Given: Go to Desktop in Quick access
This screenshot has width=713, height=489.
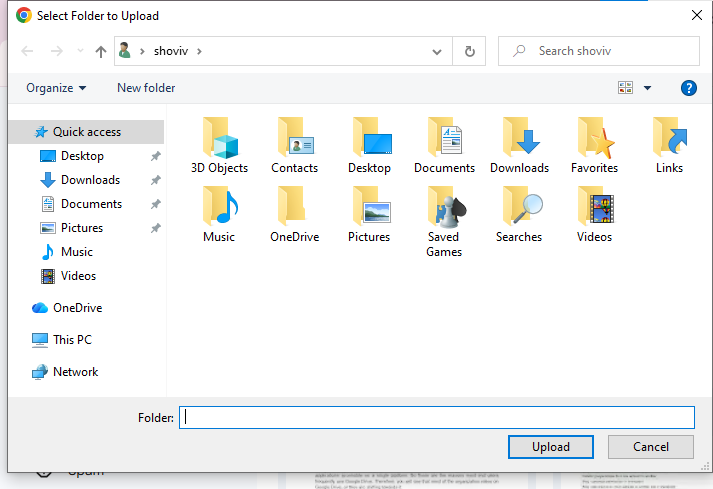Looking at the screenshot, I should (x=82, y=156).
